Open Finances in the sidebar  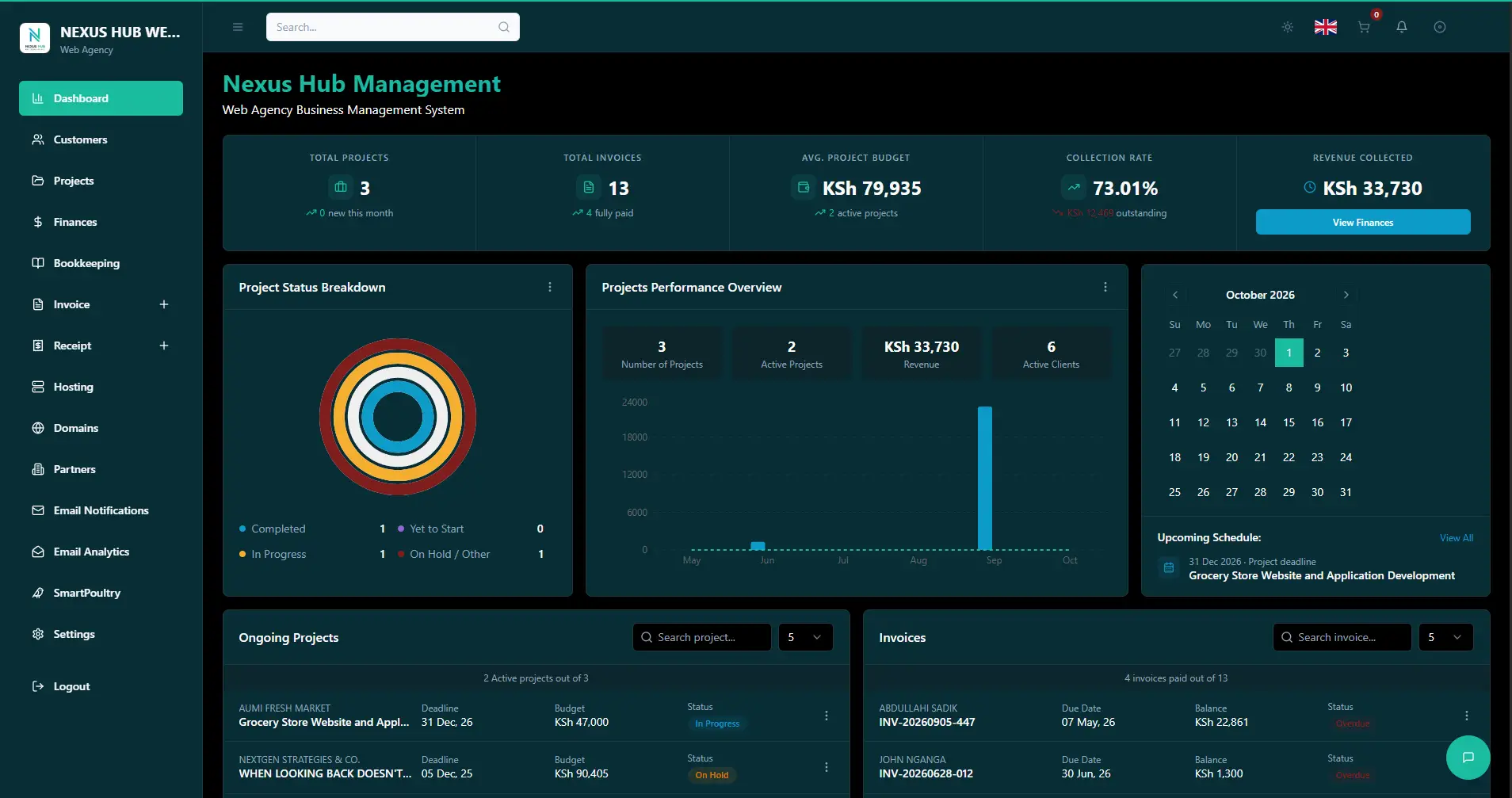click(x=101, y=222)
